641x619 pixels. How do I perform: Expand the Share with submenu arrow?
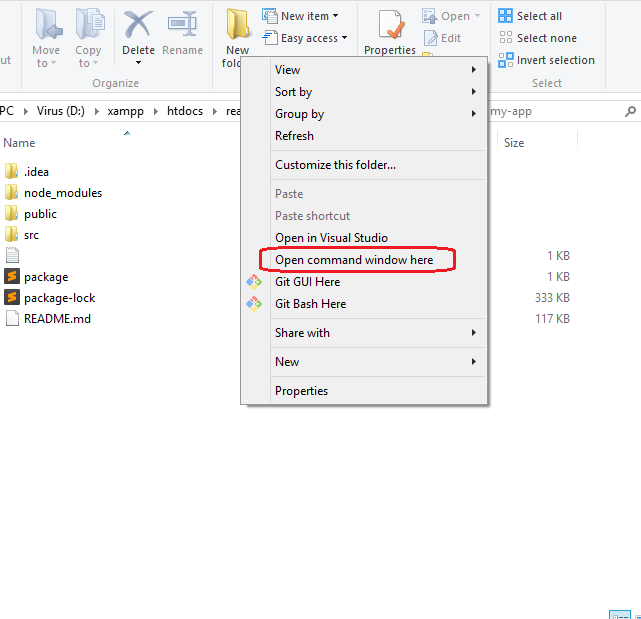pos(473,333)
